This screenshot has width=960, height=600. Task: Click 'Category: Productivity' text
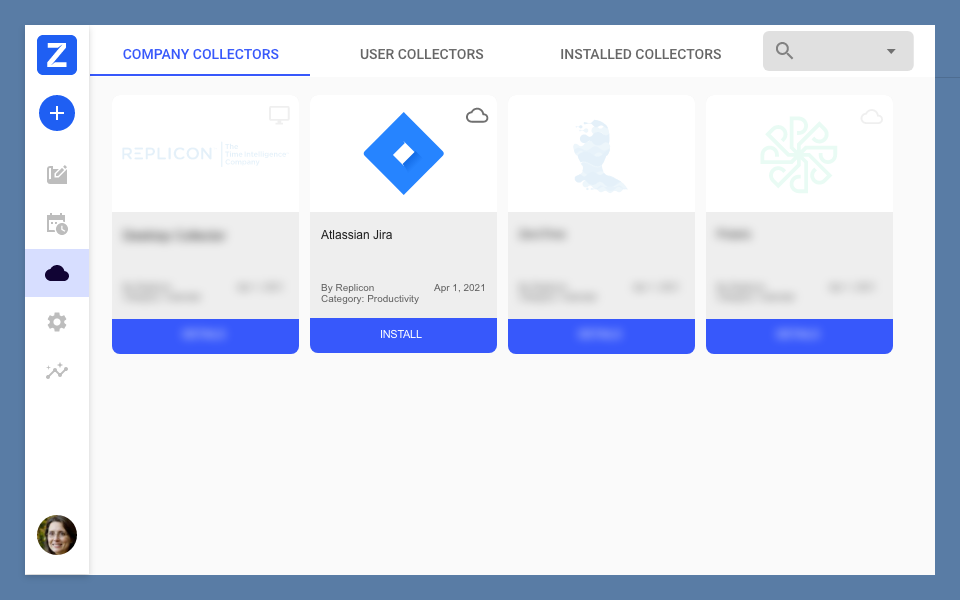[370, 299]
